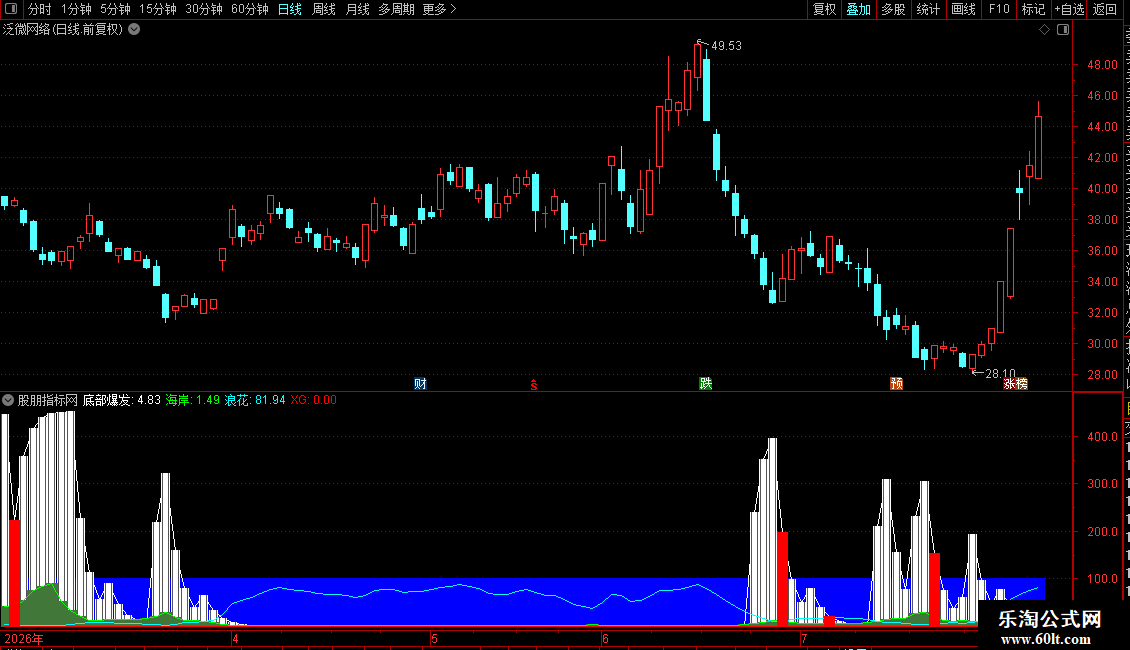Viewport: 1130px width, 650px height.
Task: Click the panel layout icon beside the diamond
Action: [x=1063, y=30]
